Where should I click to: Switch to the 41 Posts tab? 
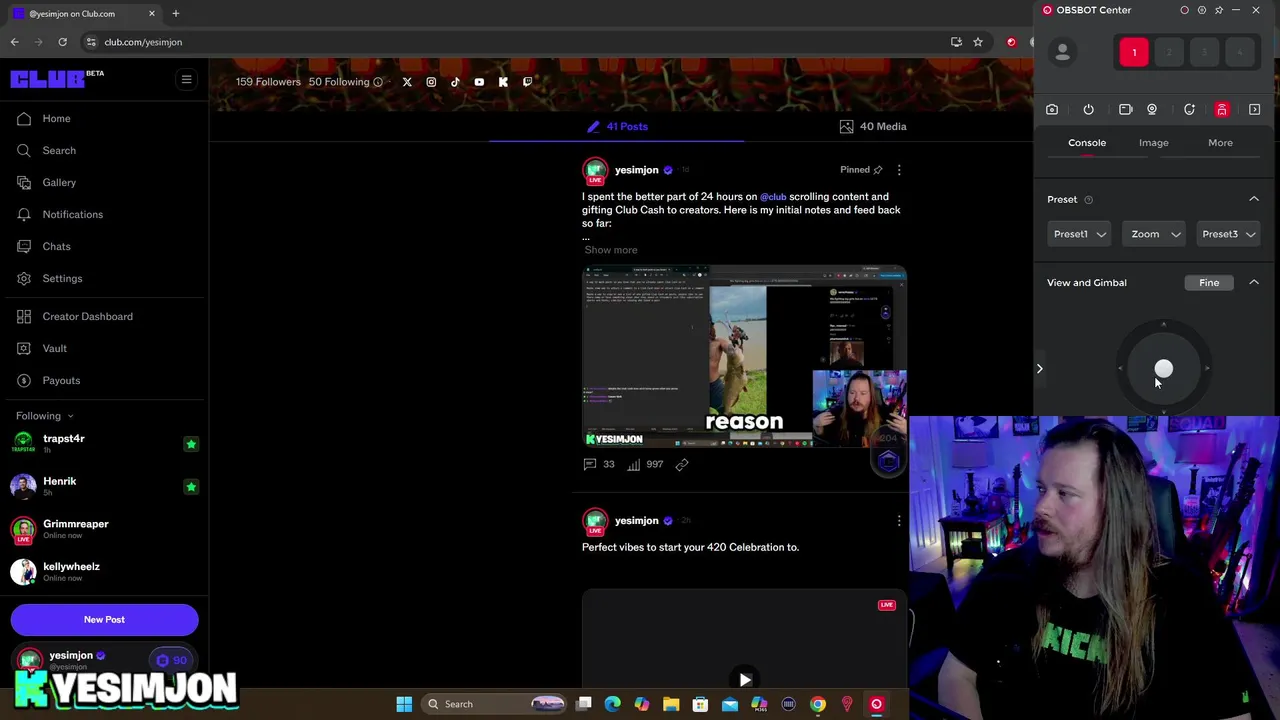pos(617,127)
